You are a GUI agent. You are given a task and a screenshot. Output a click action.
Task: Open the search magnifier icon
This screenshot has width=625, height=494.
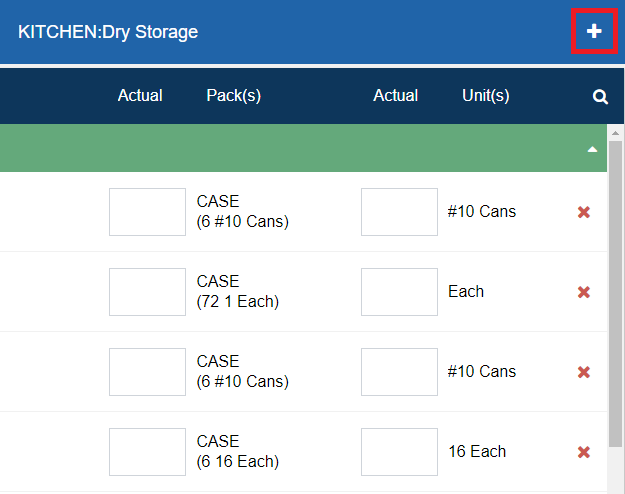600,97
